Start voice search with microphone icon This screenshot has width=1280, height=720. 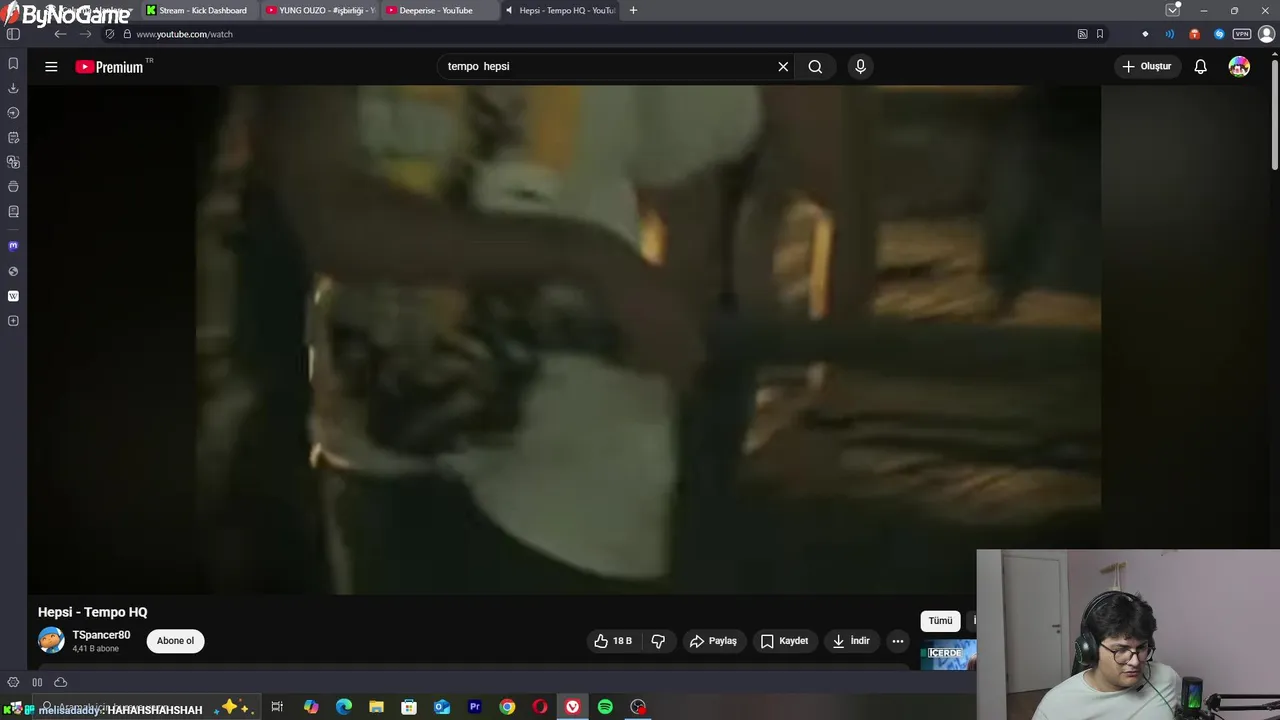coord(860,67)
